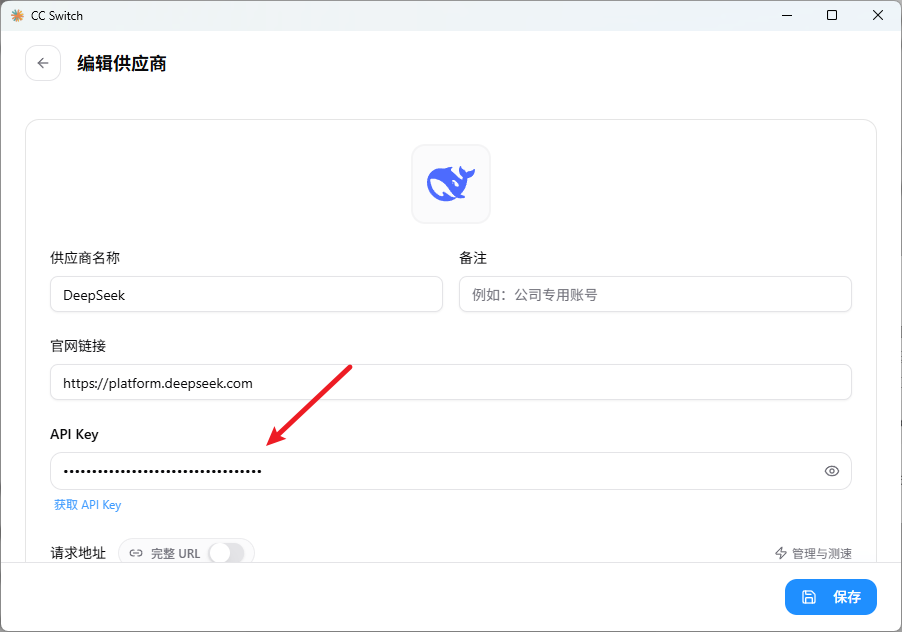Reveal API Key with the eye icon
The height and width of the screenshot is (632, 902).
(832, 471)
